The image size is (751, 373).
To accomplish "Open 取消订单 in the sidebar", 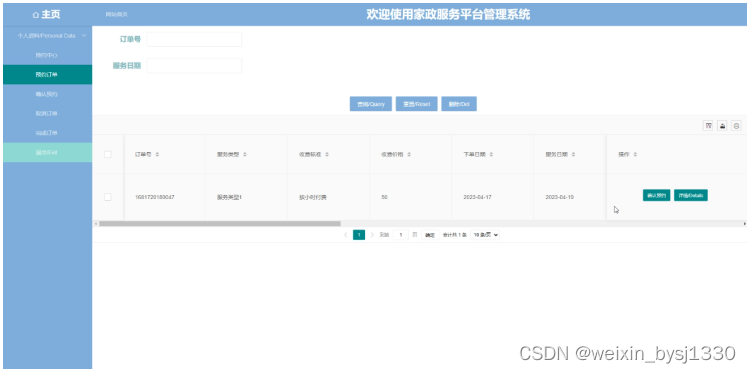I will point(46,113).
